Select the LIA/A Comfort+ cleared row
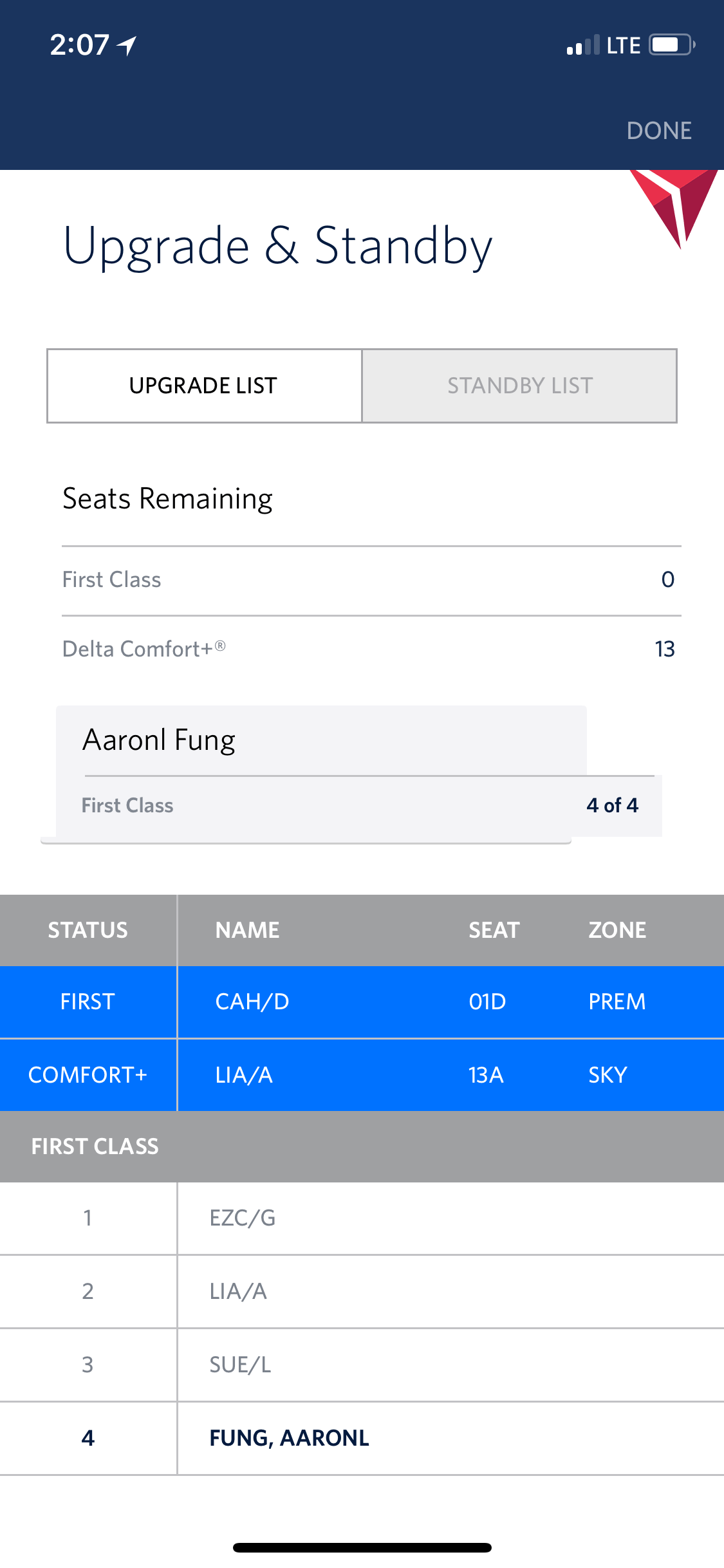This screenshot has width=724, height=1568. [x=362, y=1075]
